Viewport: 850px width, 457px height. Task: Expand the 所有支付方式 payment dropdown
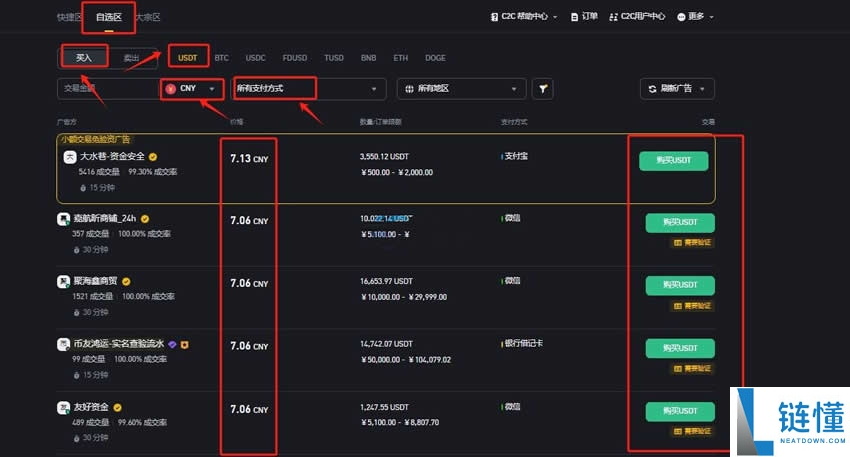(x=309, y=88)
